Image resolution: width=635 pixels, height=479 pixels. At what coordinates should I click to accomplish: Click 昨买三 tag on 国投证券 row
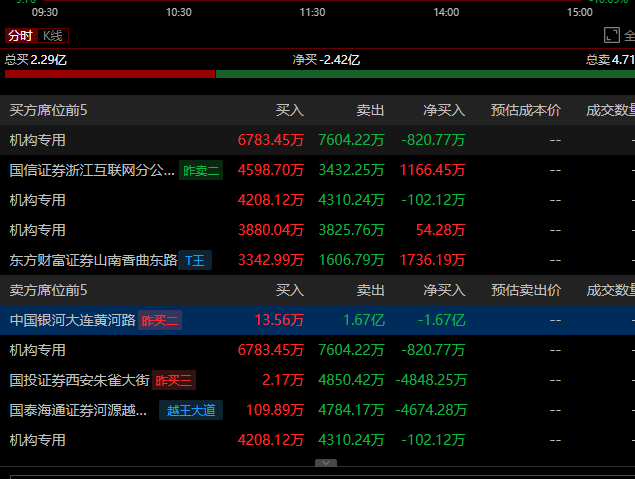(x=174, y=380)
